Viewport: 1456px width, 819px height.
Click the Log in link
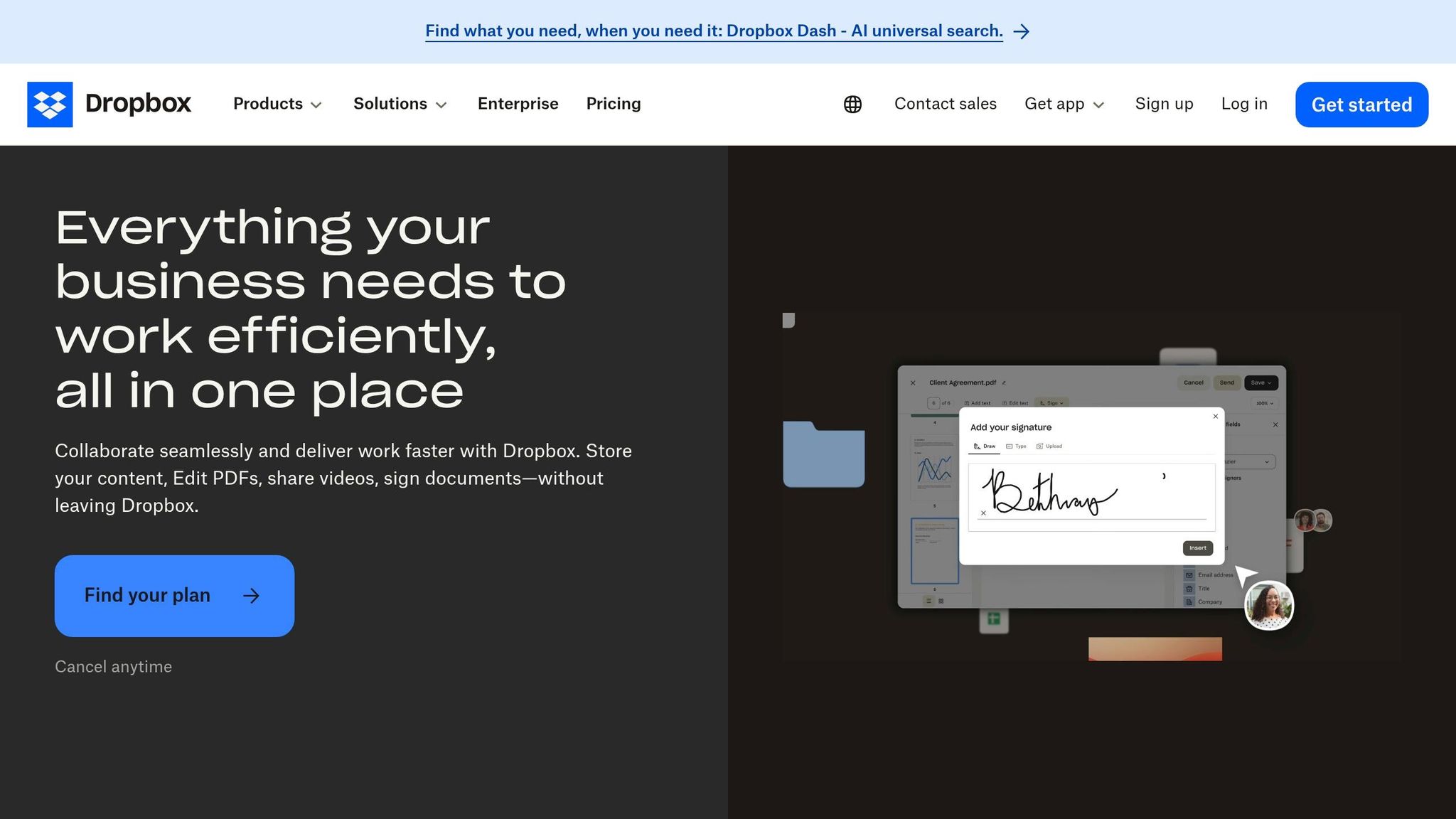pos(1244,104)
